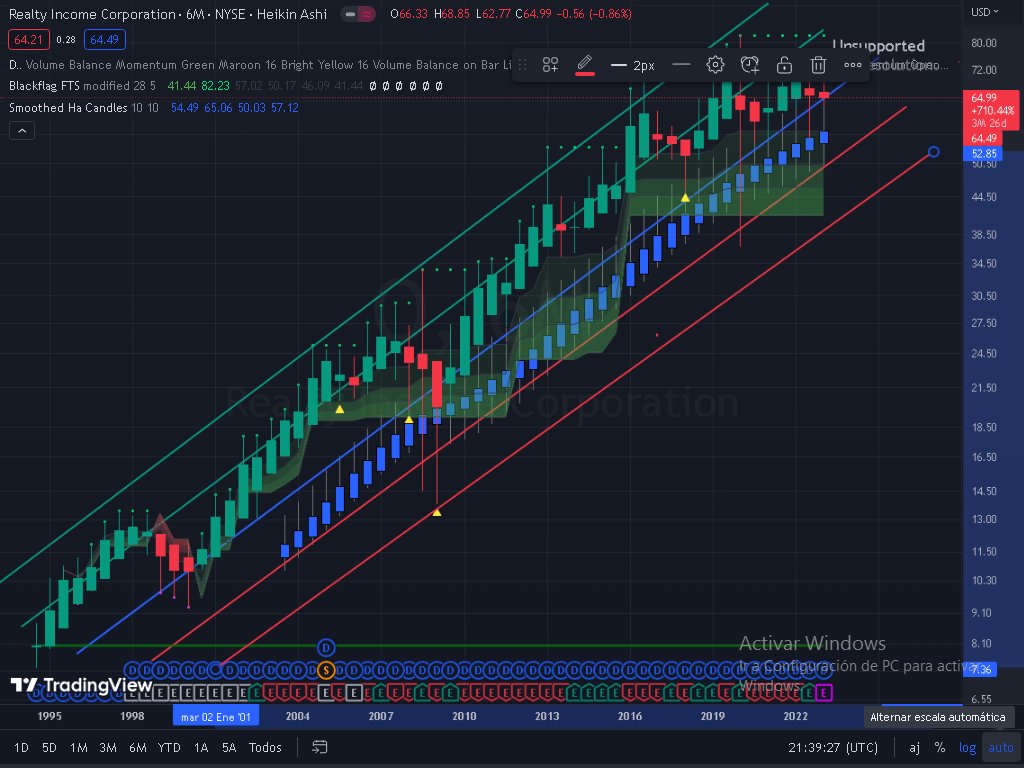Open the UTC time zone menu
The height and width of the screenshot is (768, 1024).
[833, 747]
